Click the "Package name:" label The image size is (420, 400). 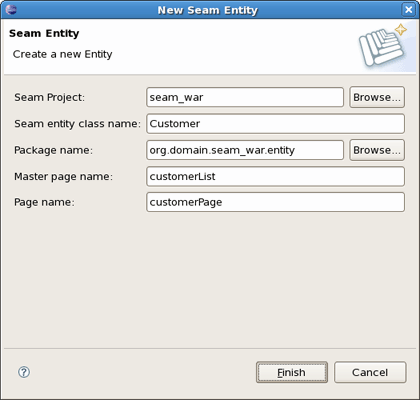(x=53, y=150)
